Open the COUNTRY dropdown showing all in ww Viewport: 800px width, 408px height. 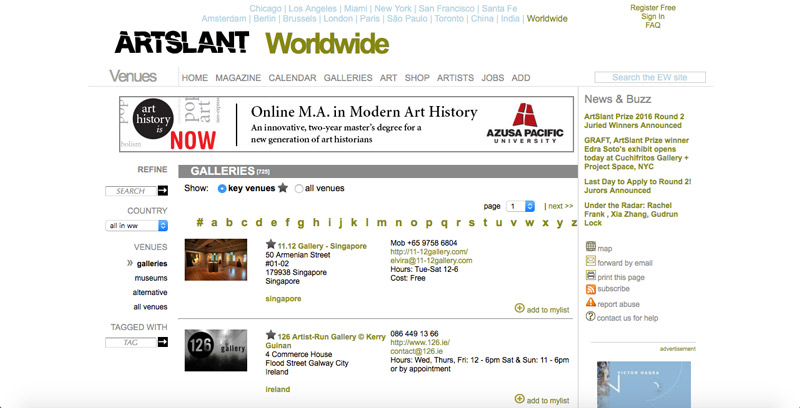[137, 225]
